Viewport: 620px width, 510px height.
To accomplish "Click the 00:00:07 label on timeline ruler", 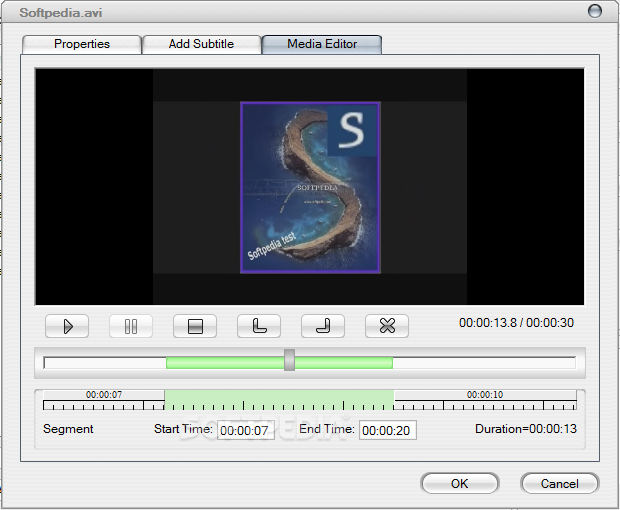I will (x=104, y=395).
